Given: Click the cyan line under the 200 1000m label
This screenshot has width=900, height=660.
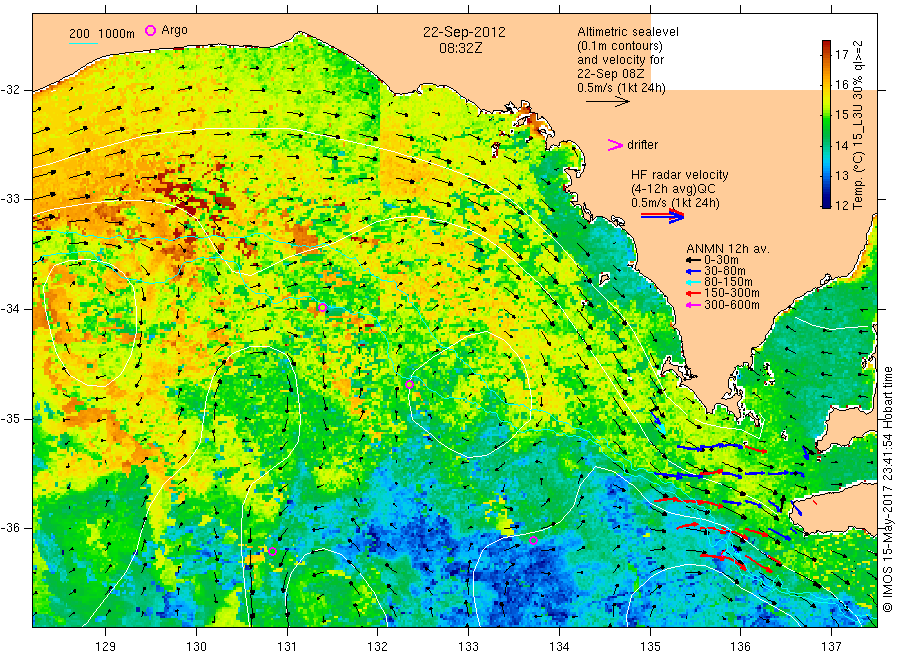Looking at the screenshot, I should [83, 42].
